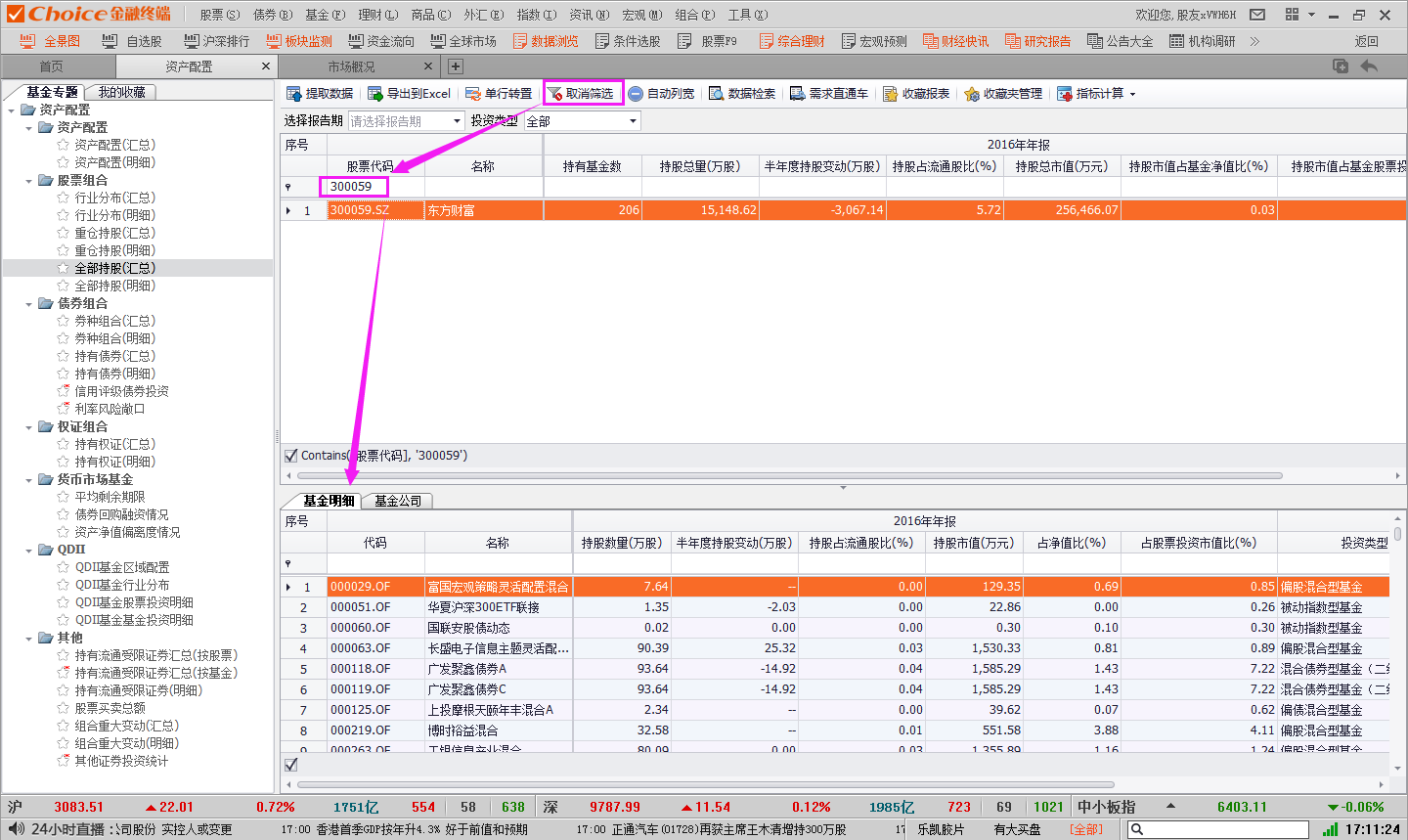Collapse the 债券组合 tree folder
Screen dimensions: 1408x840
[28, 304]
